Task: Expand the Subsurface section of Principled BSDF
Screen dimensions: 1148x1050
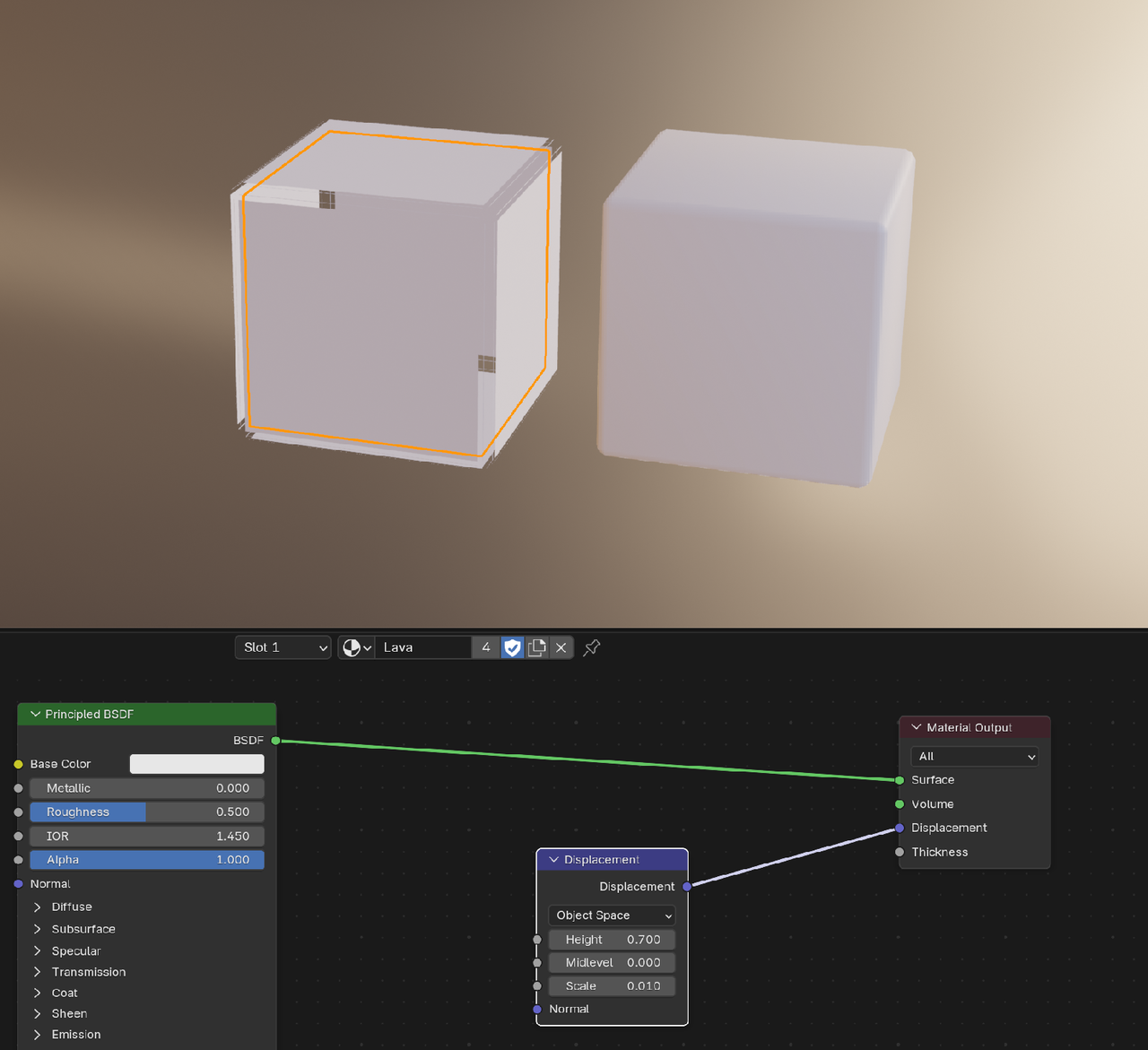Action: click(x=37, y=928)
